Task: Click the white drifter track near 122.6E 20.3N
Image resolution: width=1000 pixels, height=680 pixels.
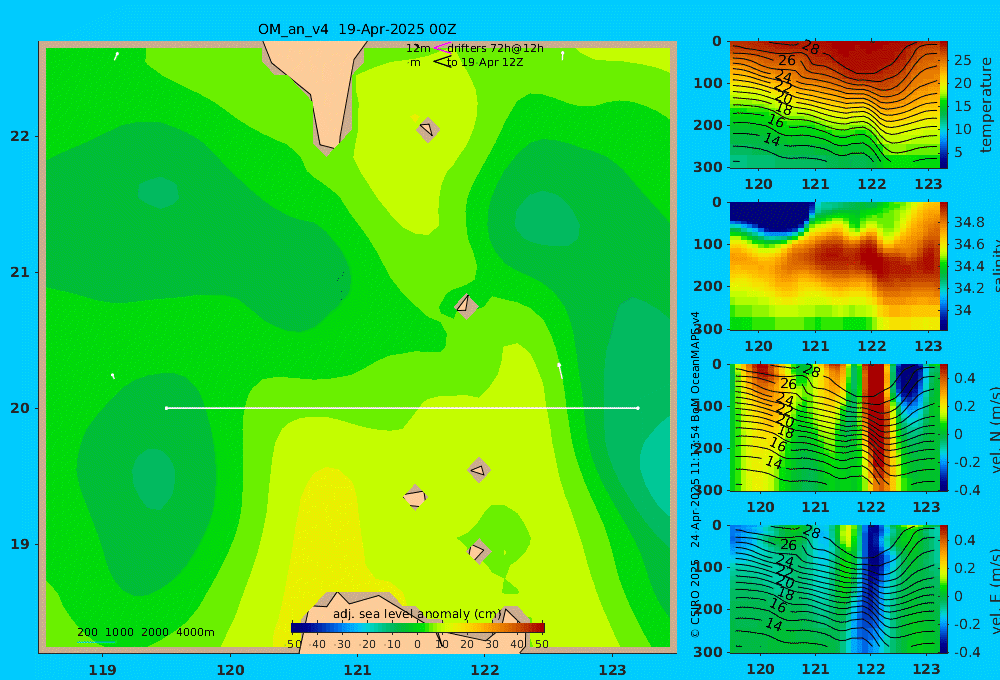Action: click(x=560, y=370)
